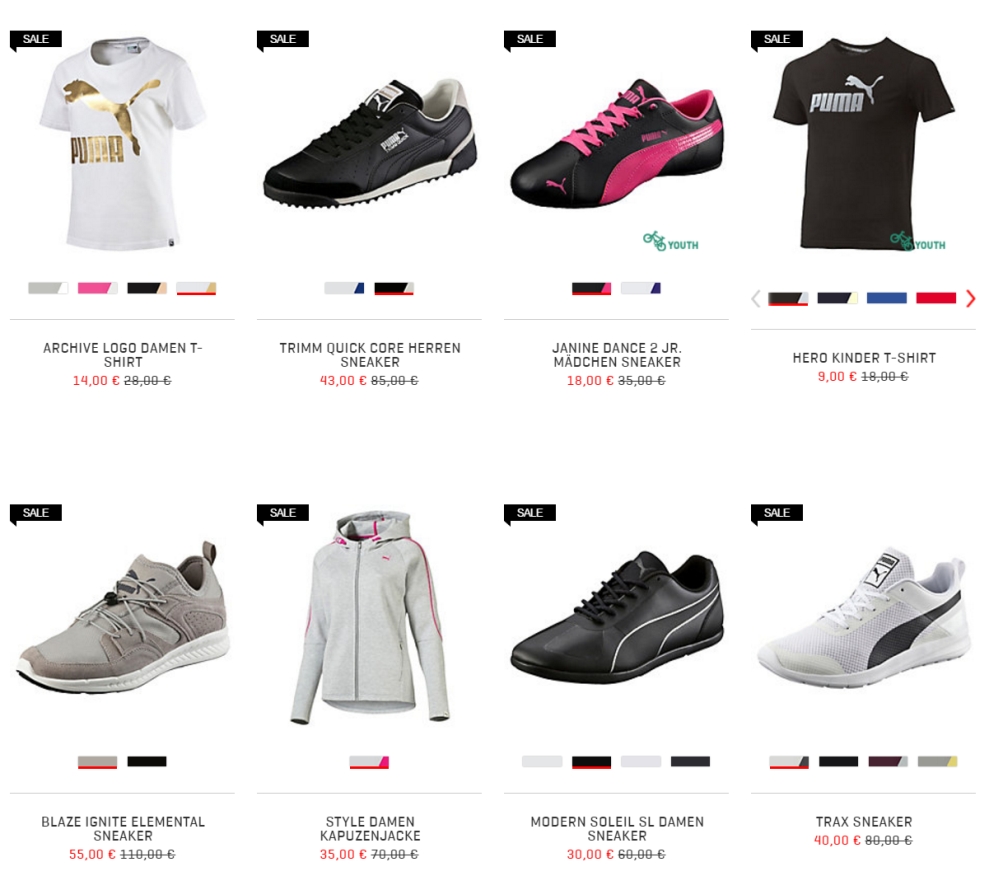Click the Archive Logo Damen T-Shirt product image
Image resolution: width=1000 pixels, height=876 pixels.
[x=122, y=143]
